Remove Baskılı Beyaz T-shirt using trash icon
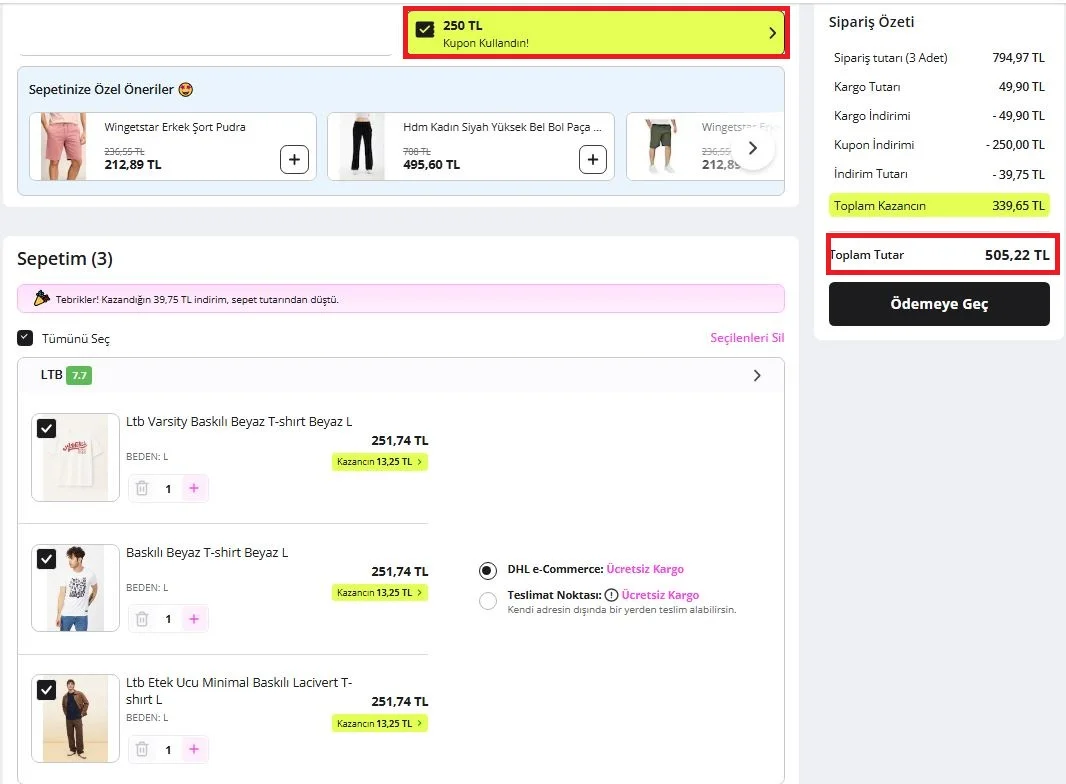The height and width of the screenshot is (784, 1066). click(142, 619)
